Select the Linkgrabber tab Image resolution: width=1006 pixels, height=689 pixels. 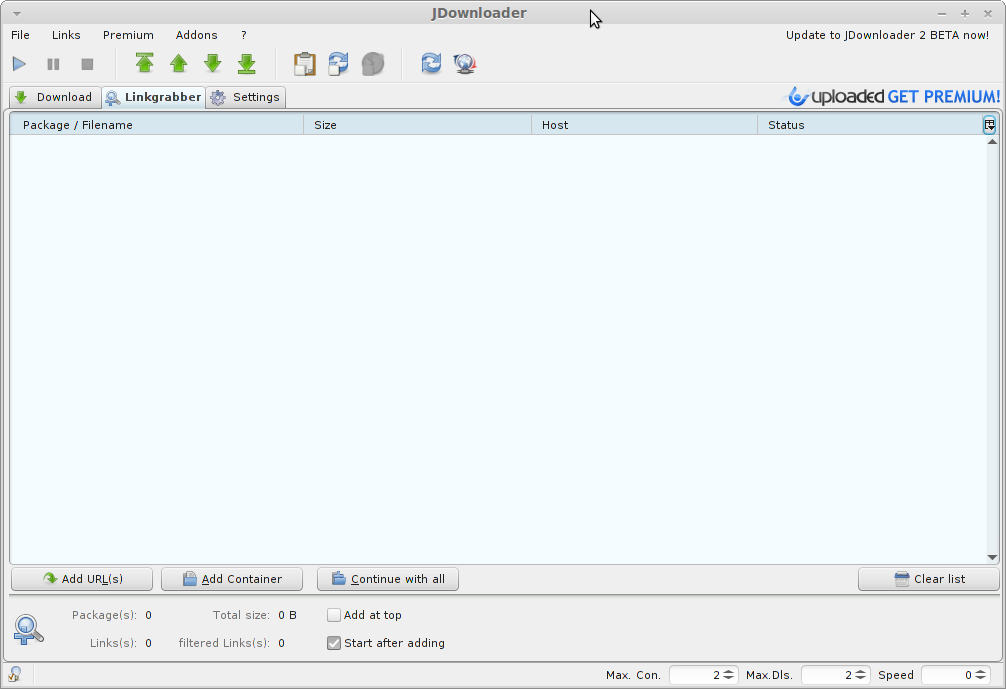tap(153, 97)
